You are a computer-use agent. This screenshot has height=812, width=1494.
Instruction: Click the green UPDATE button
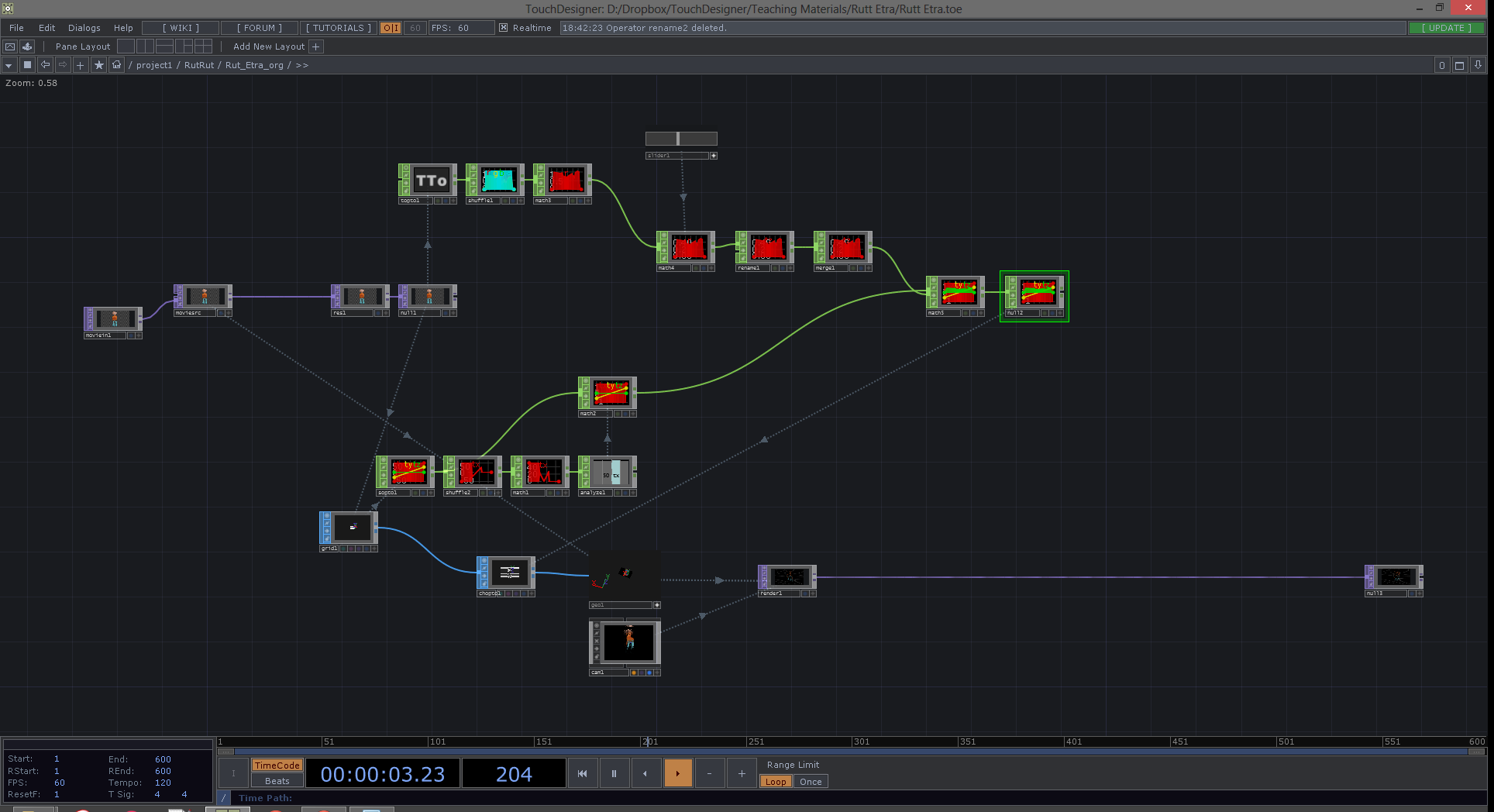click(1446, 28)
